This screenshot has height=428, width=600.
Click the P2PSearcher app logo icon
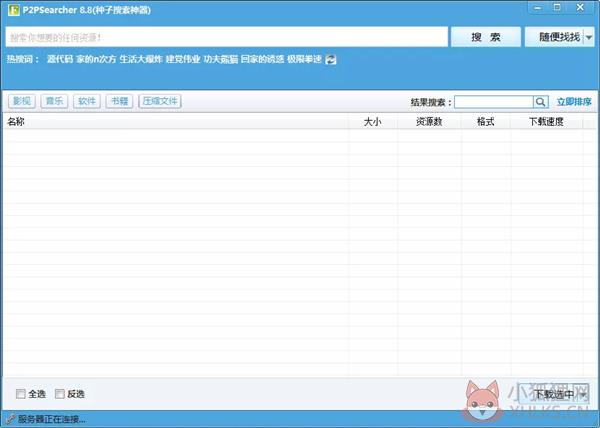pyautogui.click(x=13, y=10)
